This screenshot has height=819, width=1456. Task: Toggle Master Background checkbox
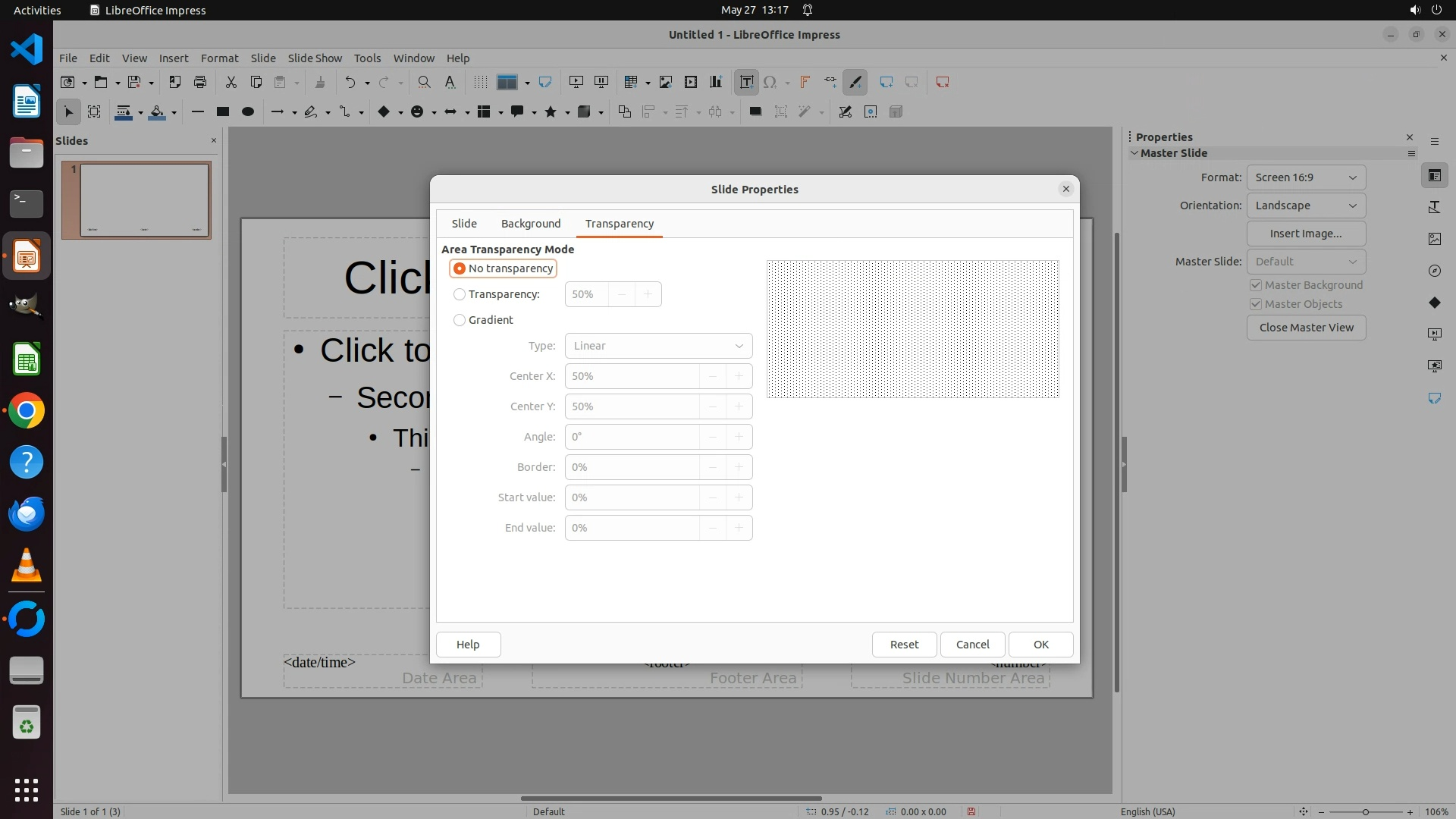tap(1256, 285)
